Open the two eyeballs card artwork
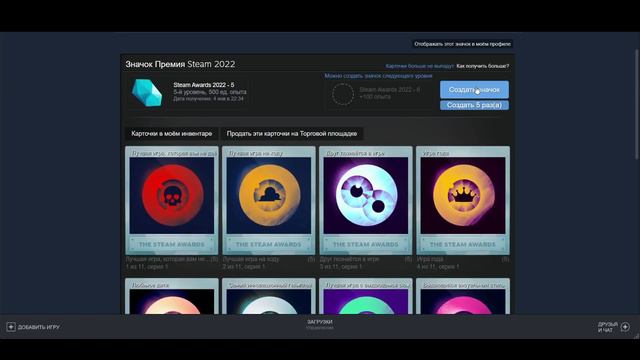Viewport: 640px width, 360px height. [366, 196]
